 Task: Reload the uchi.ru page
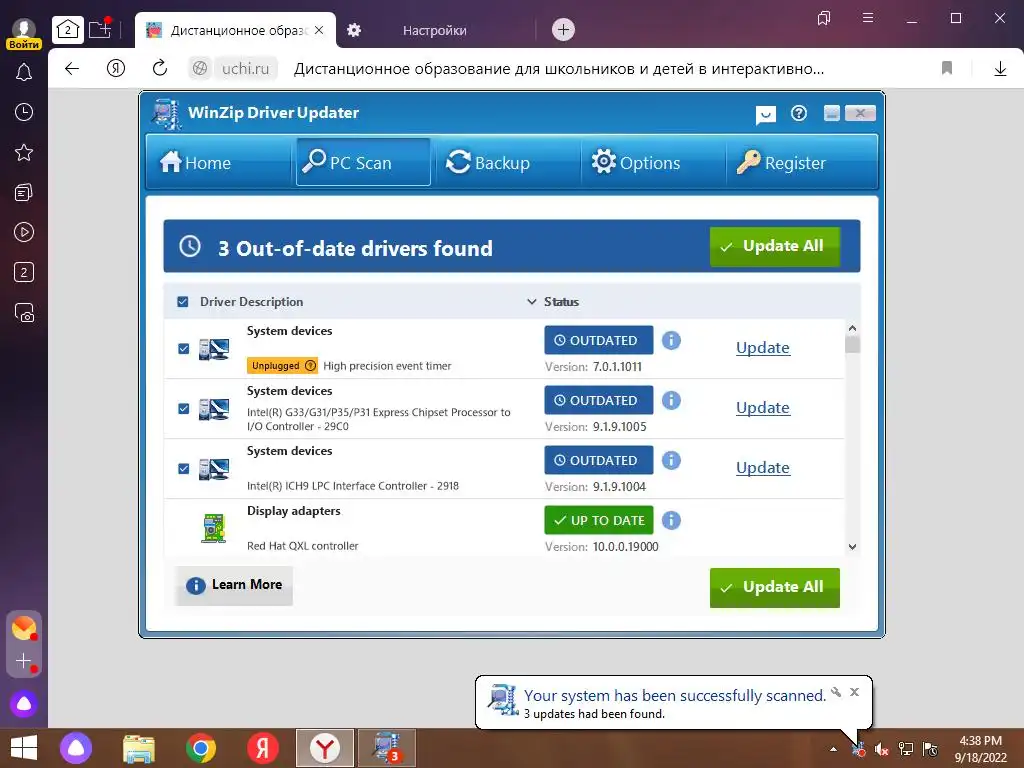[x=160, y=69]
